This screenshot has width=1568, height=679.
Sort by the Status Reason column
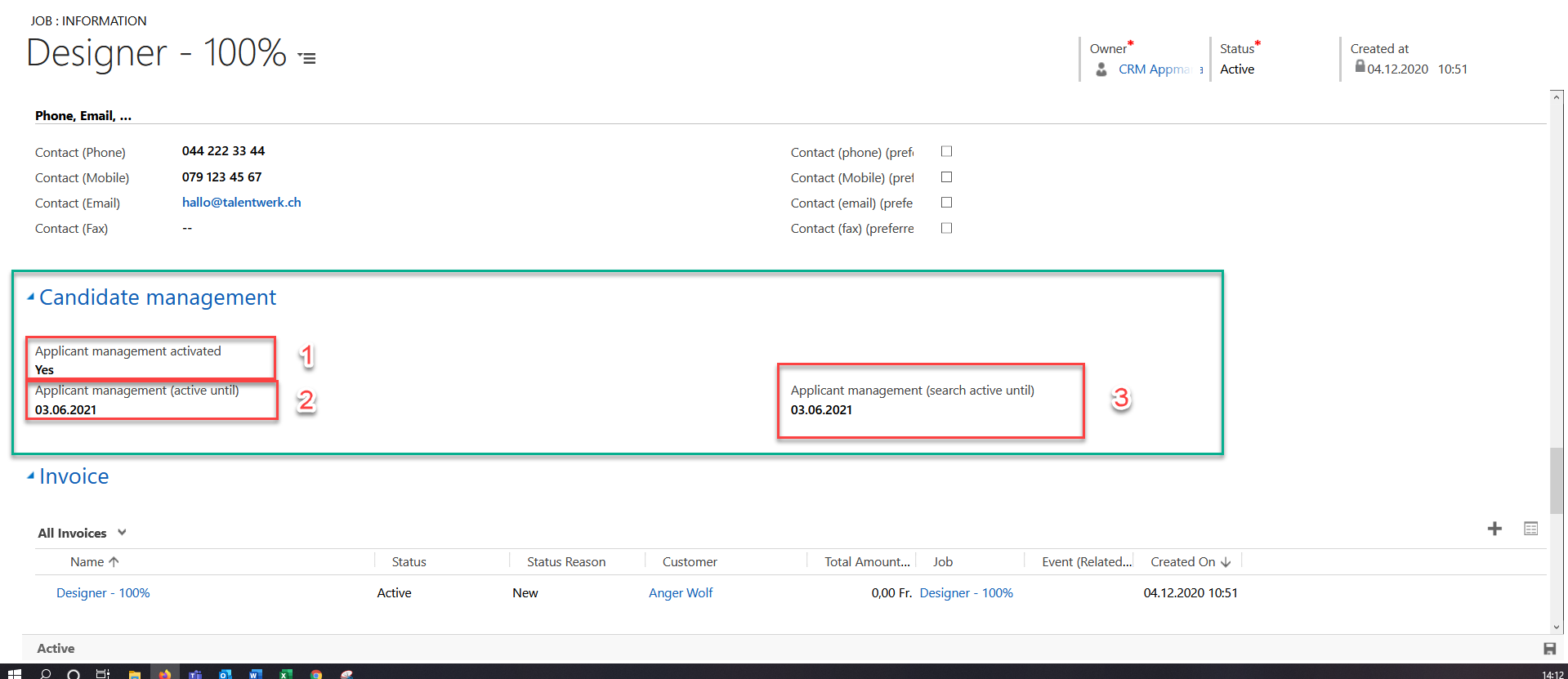(x=566, y=562)
